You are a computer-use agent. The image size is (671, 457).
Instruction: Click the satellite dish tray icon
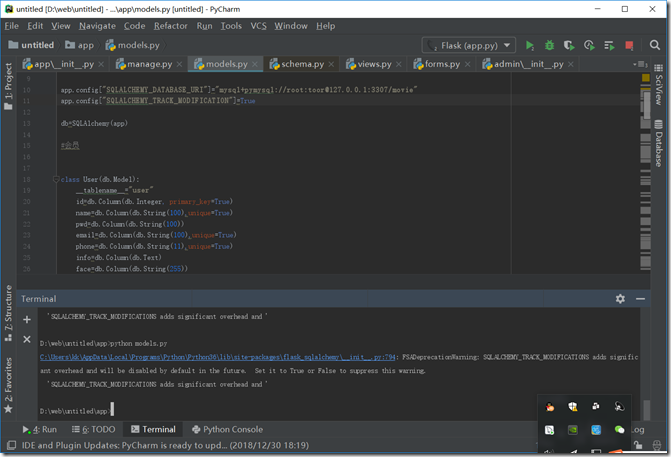[x=619, y=407]
